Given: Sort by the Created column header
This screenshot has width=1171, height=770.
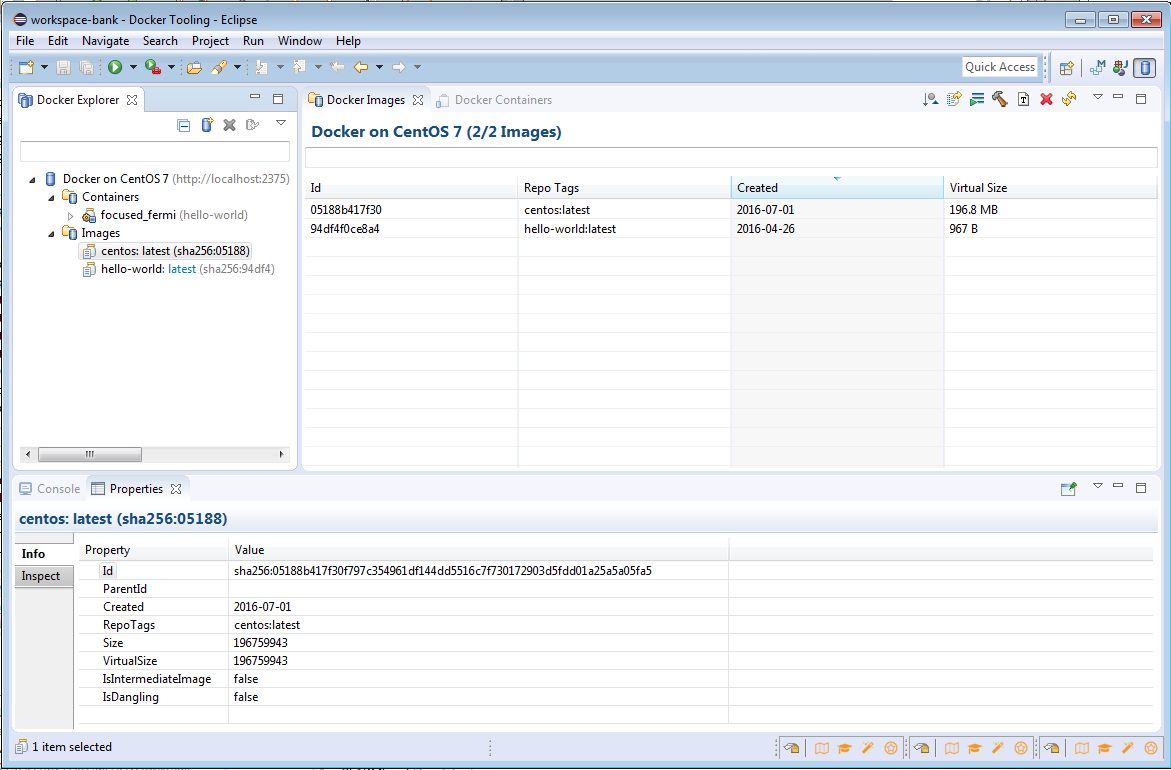Looking at the screenshot, I should coord(837,188).
